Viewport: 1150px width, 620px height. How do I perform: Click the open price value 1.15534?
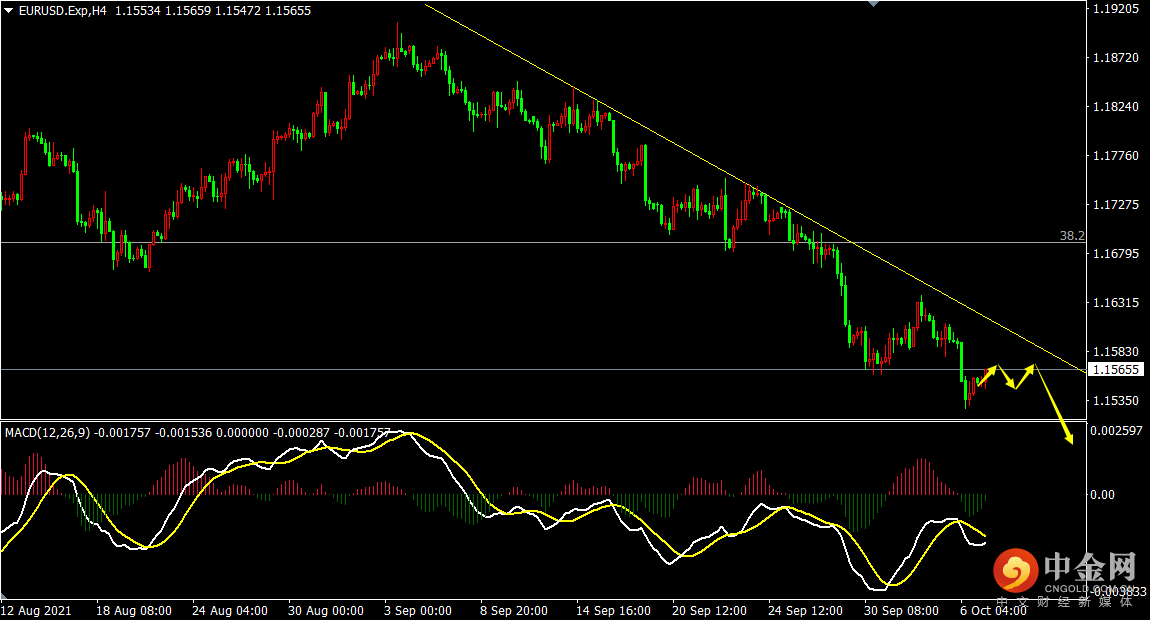(138, 10)
